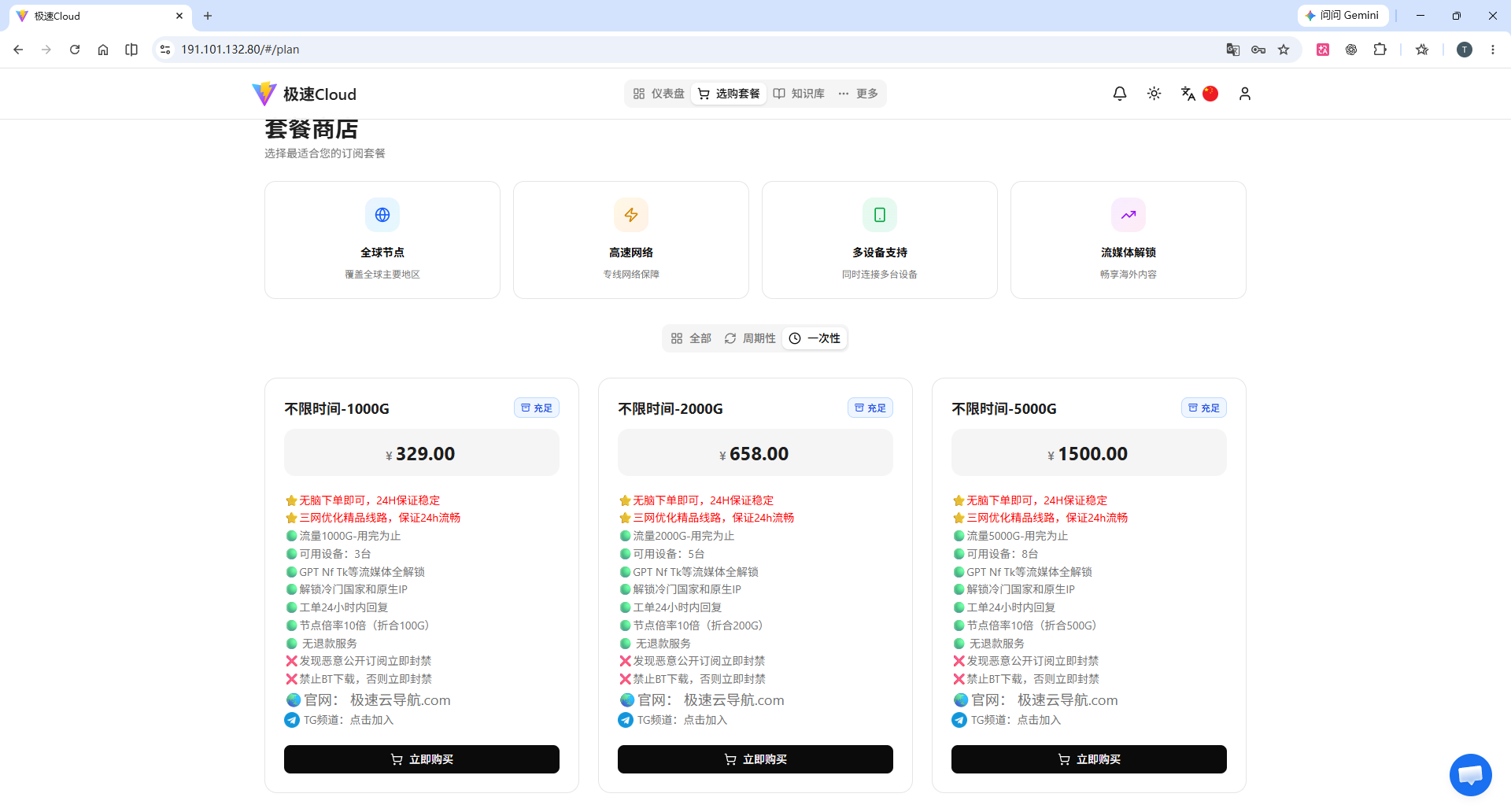Click the ¥329.00 price box
The width and height of the screenshot is (1511, 812).
coord(422,452)
